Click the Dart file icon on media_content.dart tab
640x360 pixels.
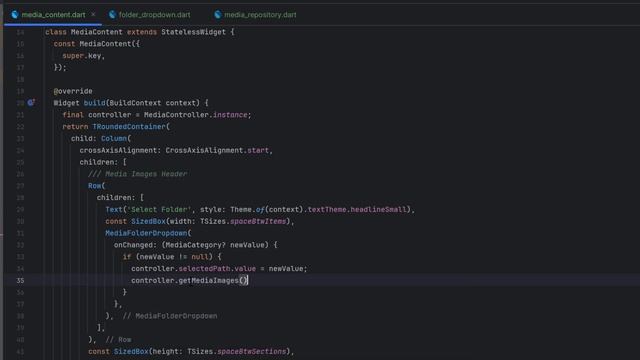click(x=15, y=15)
